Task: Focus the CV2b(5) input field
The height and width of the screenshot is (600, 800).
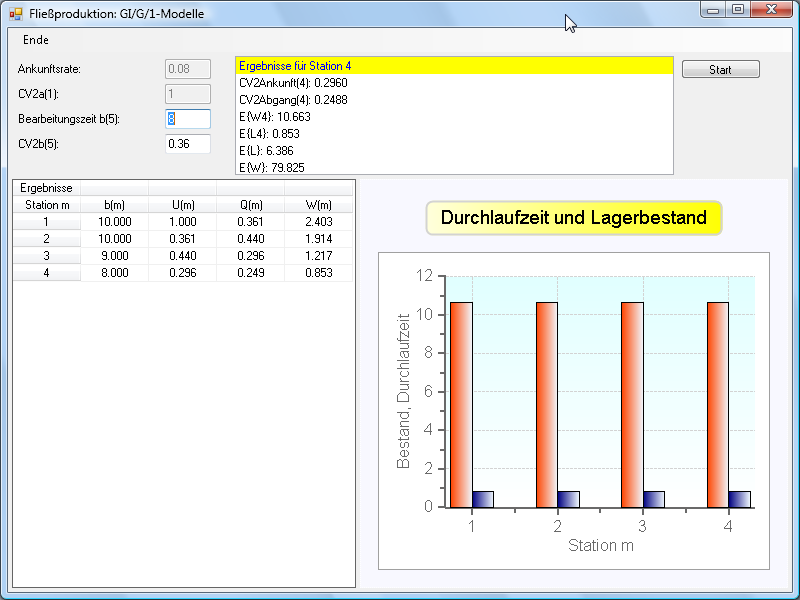Action: point(188,144)
